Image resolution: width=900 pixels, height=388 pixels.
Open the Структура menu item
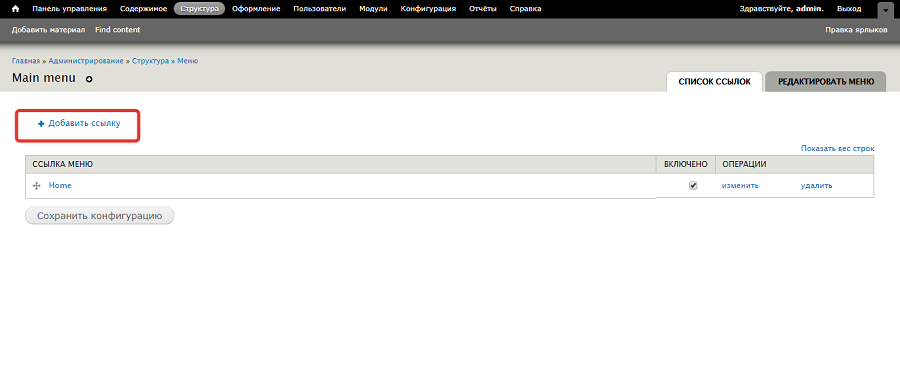[199, 9]
